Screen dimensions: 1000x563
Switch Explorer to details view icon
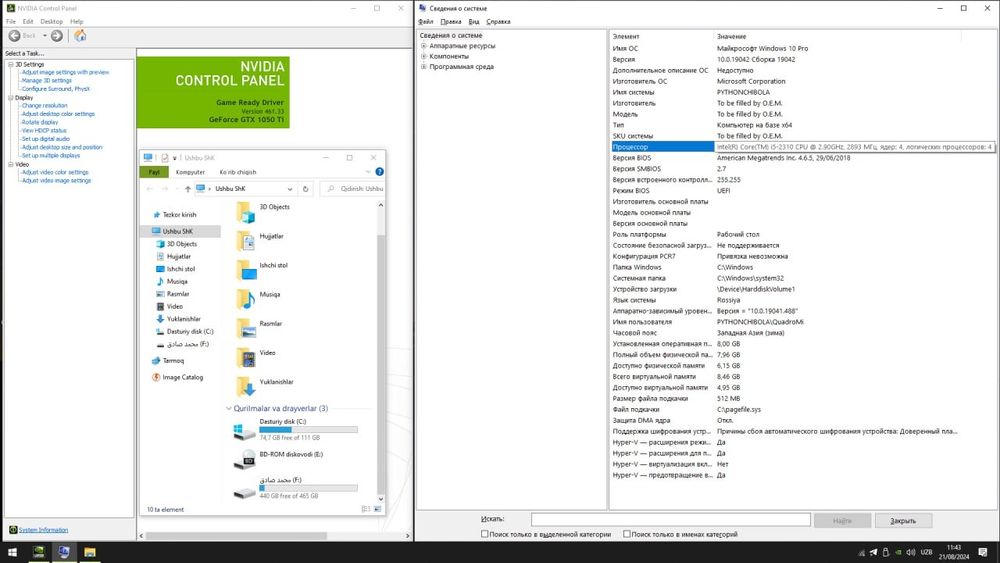[365, 509]
